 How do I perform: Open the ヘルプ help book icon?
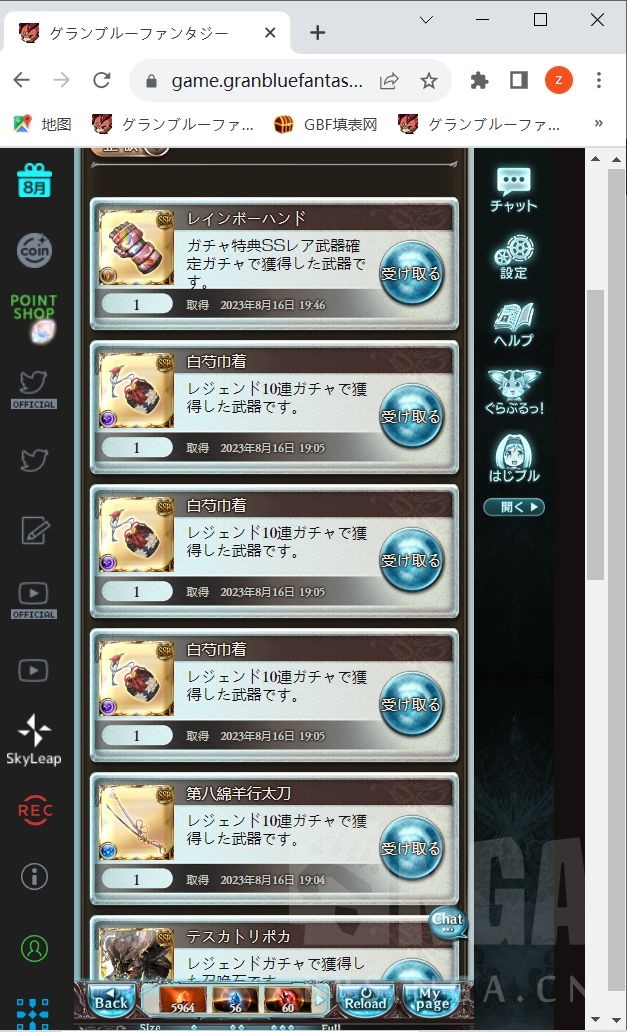[x=514, y=324]
